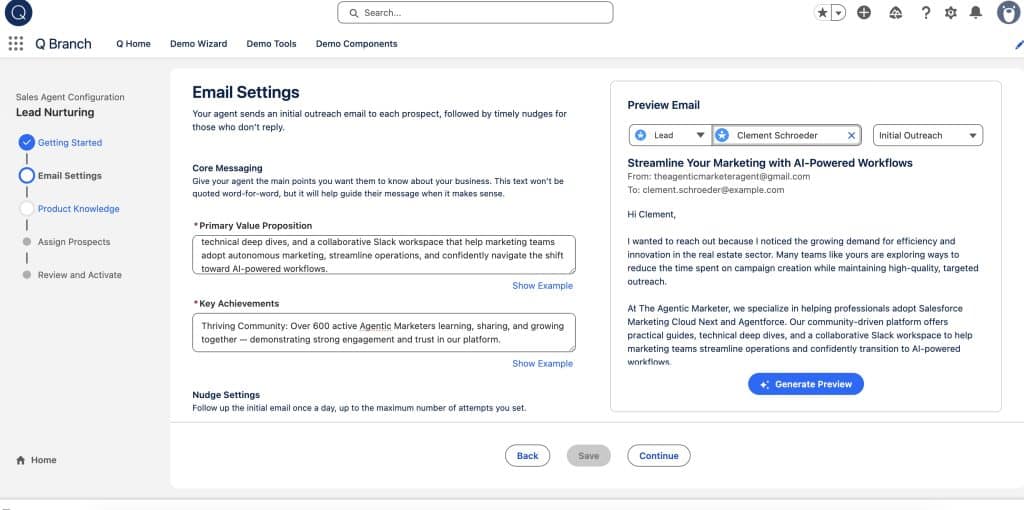Image resolution: width=1024 pixels, height=510 pixels.
Task: Open the global actions plus icon
Action: point(864,12)
